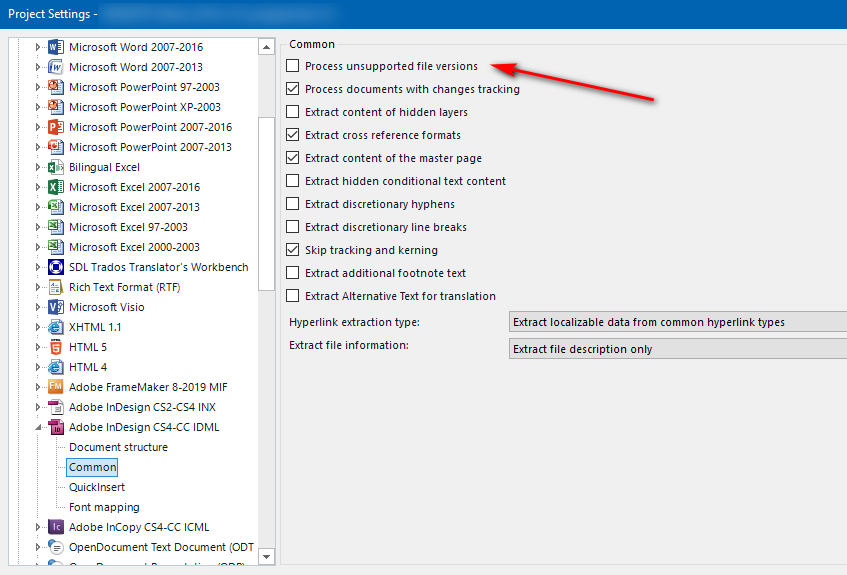Click the file types tree scrollbar thumb
The image size is (847, 575).
point(266,204)
